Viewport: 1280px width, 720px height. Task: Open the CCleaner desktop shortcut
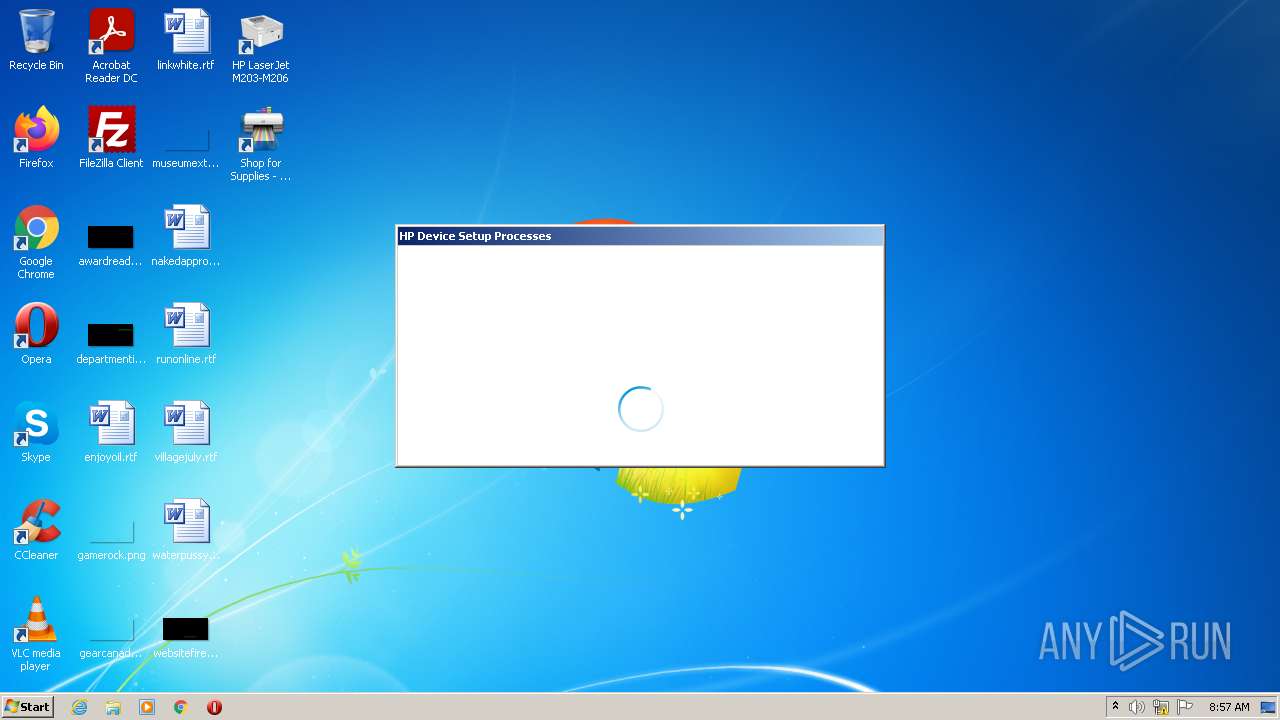[36, 530]
